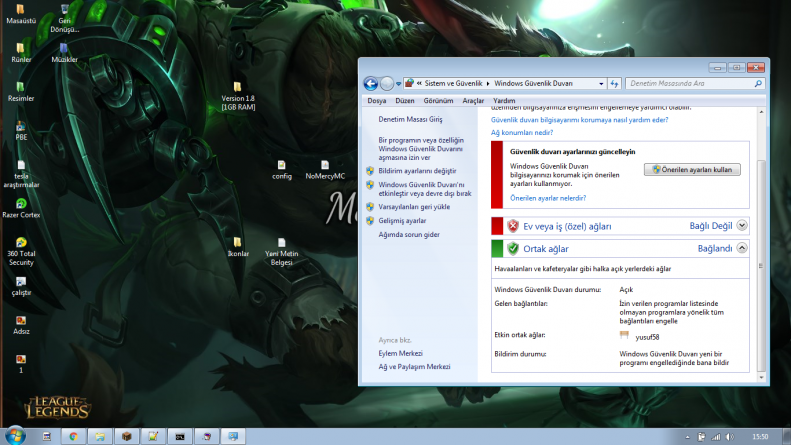Click Varsayılanları geri yükle
This screenshot has height=445, width=791.
click(414, 207)
